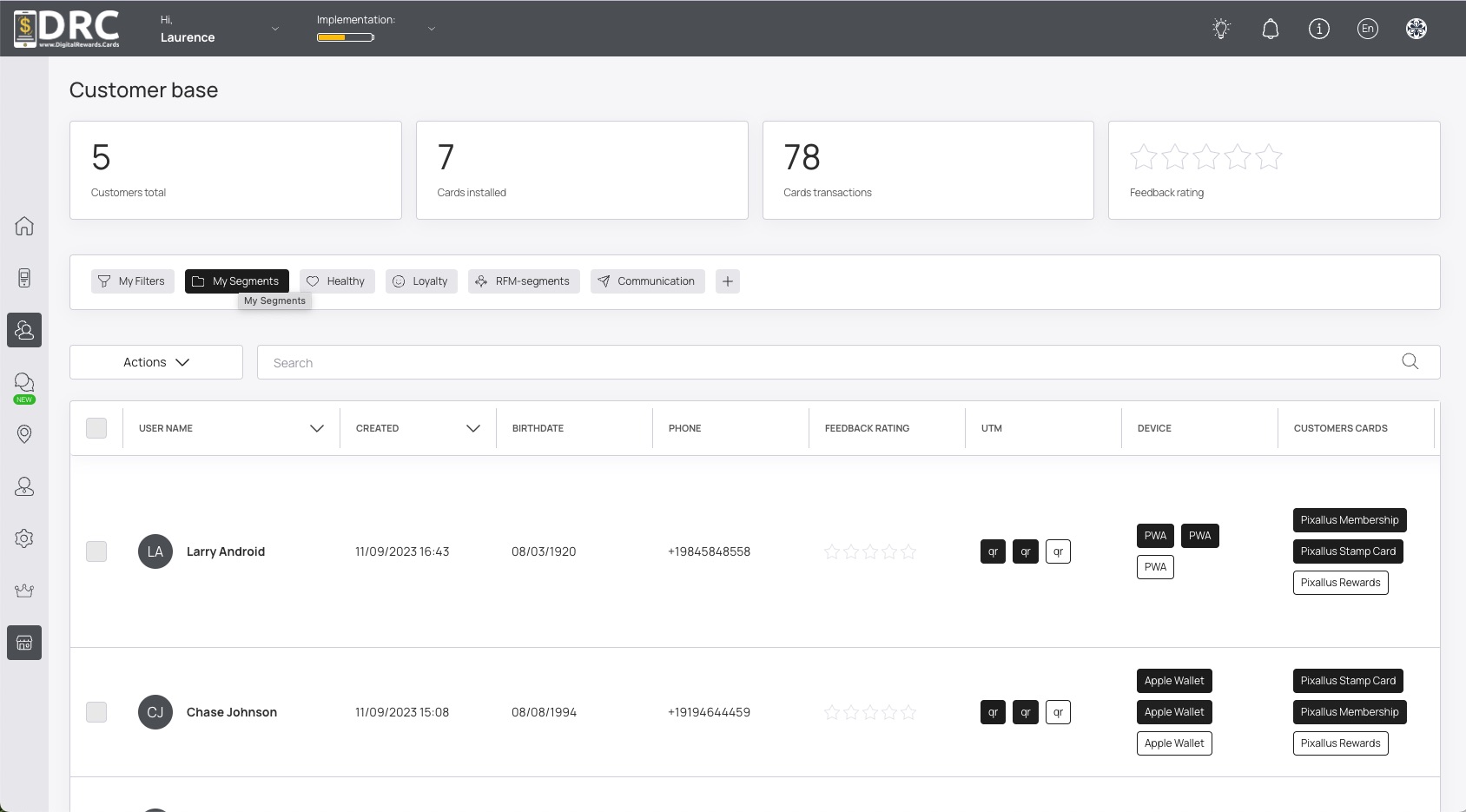Click Pixallus Membership tag for Larry Android
Screen dimensions: 1466x812
1350,520
